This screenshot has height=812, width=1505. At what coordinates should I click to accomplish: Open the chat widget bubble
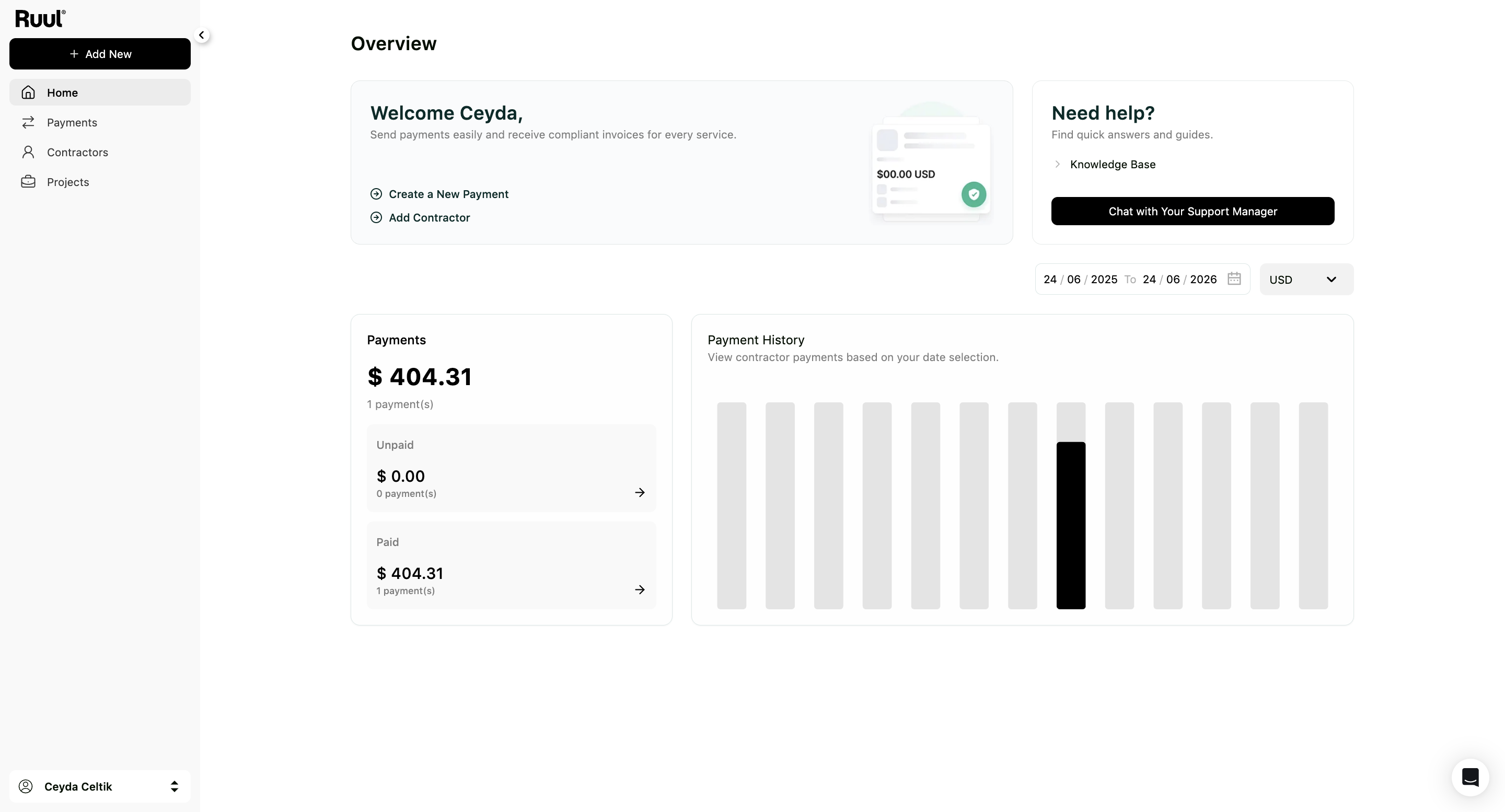1470,777
